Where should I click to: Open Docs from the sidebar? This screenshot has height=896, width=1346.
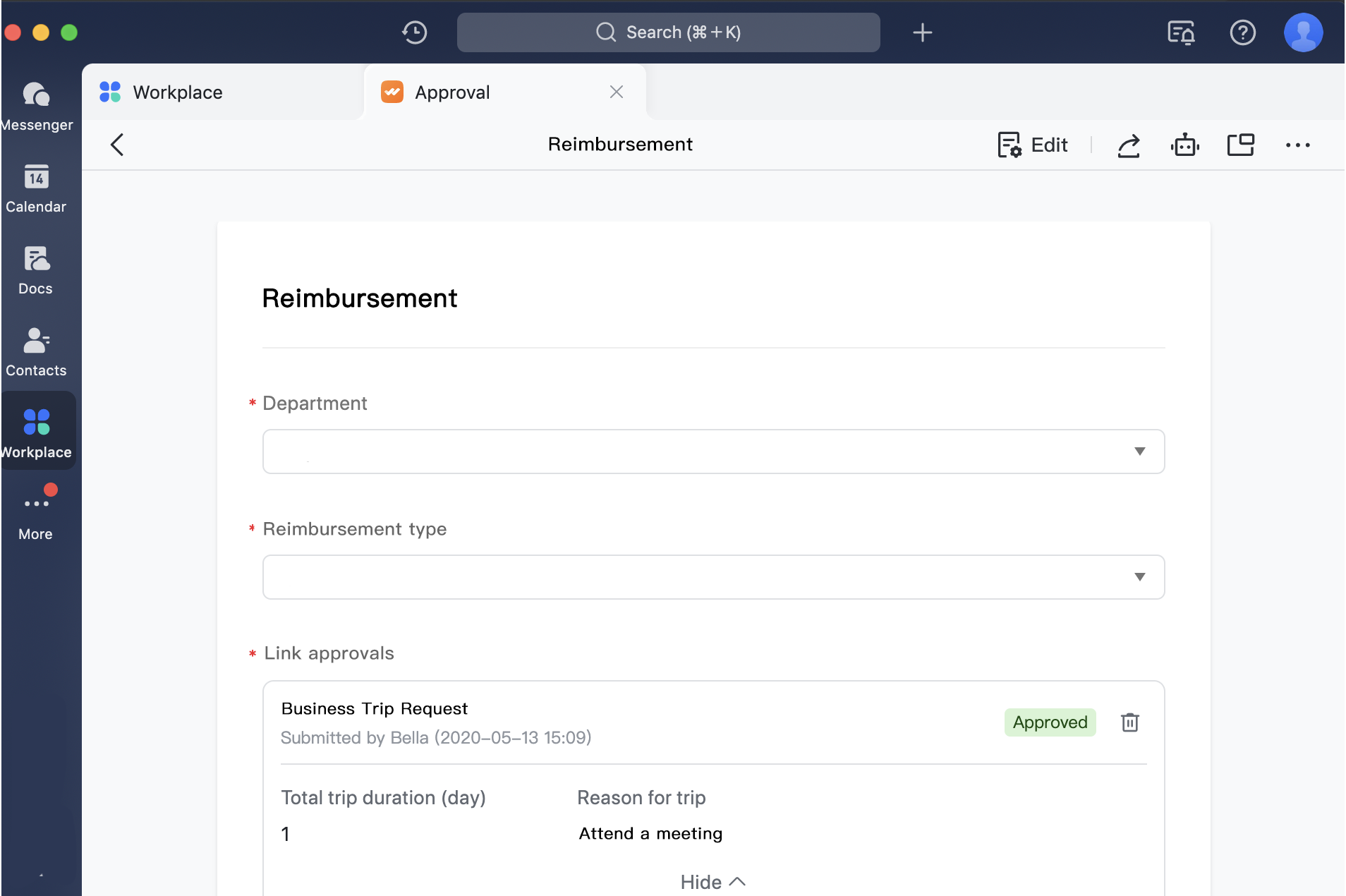35,270
